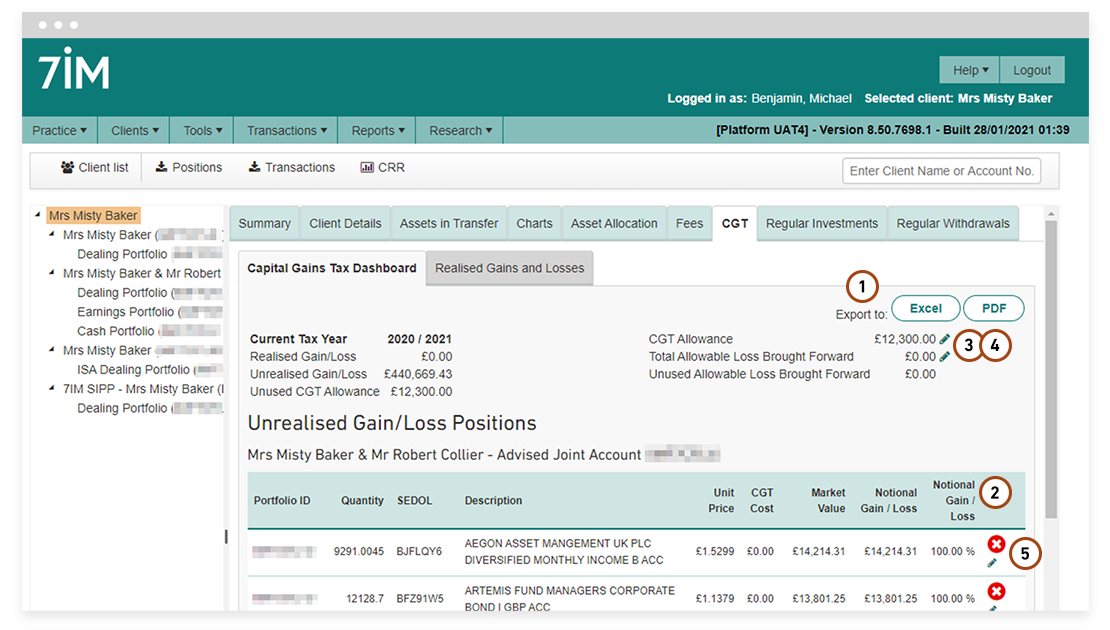Open the toolbar Transactions shortcut beside Positions
Image resolution: width=1110 pixels, height=630 pixels.
(x=292, y=168)
